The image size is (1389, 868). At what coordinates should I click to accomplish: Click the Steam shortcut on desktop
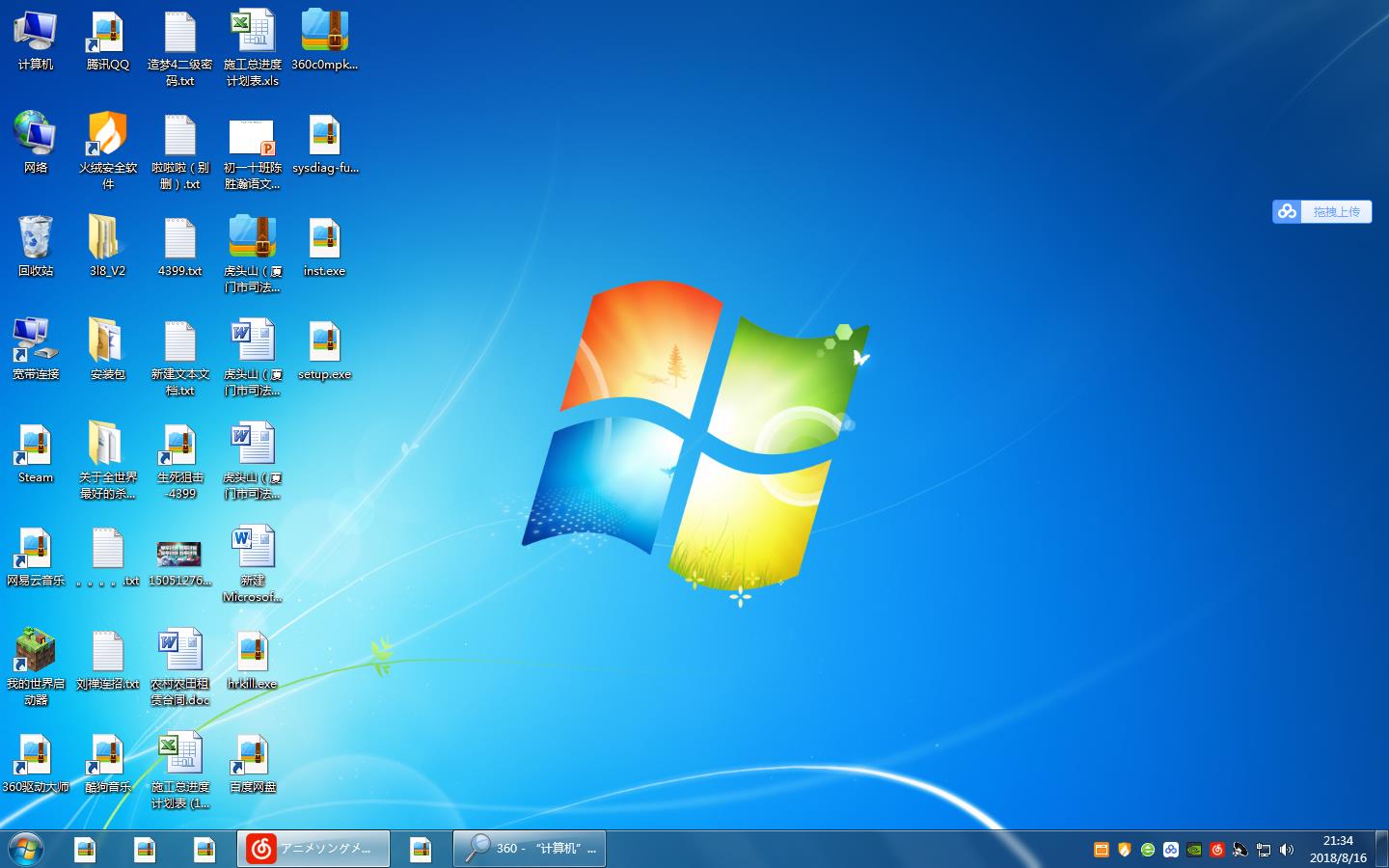tap(36, 447)
